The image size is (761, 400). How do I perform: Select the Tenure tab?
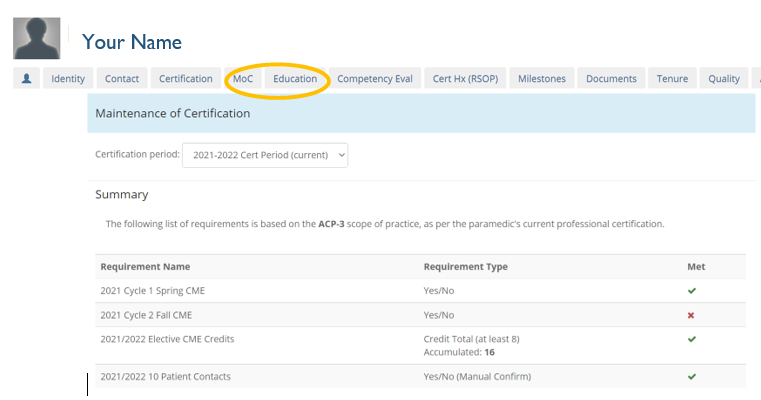point(672,79)
